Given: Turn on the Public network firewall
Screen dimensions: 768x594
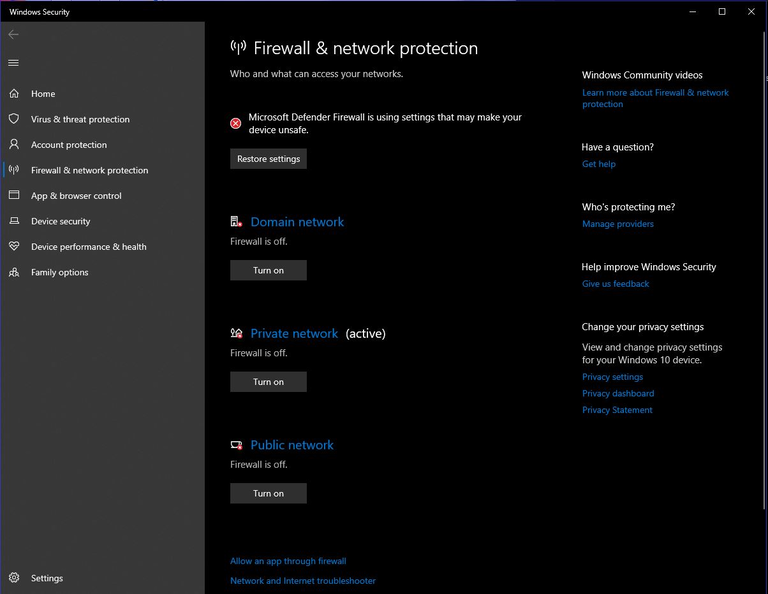Looking at the screenshot, I should tap(268, 493).
